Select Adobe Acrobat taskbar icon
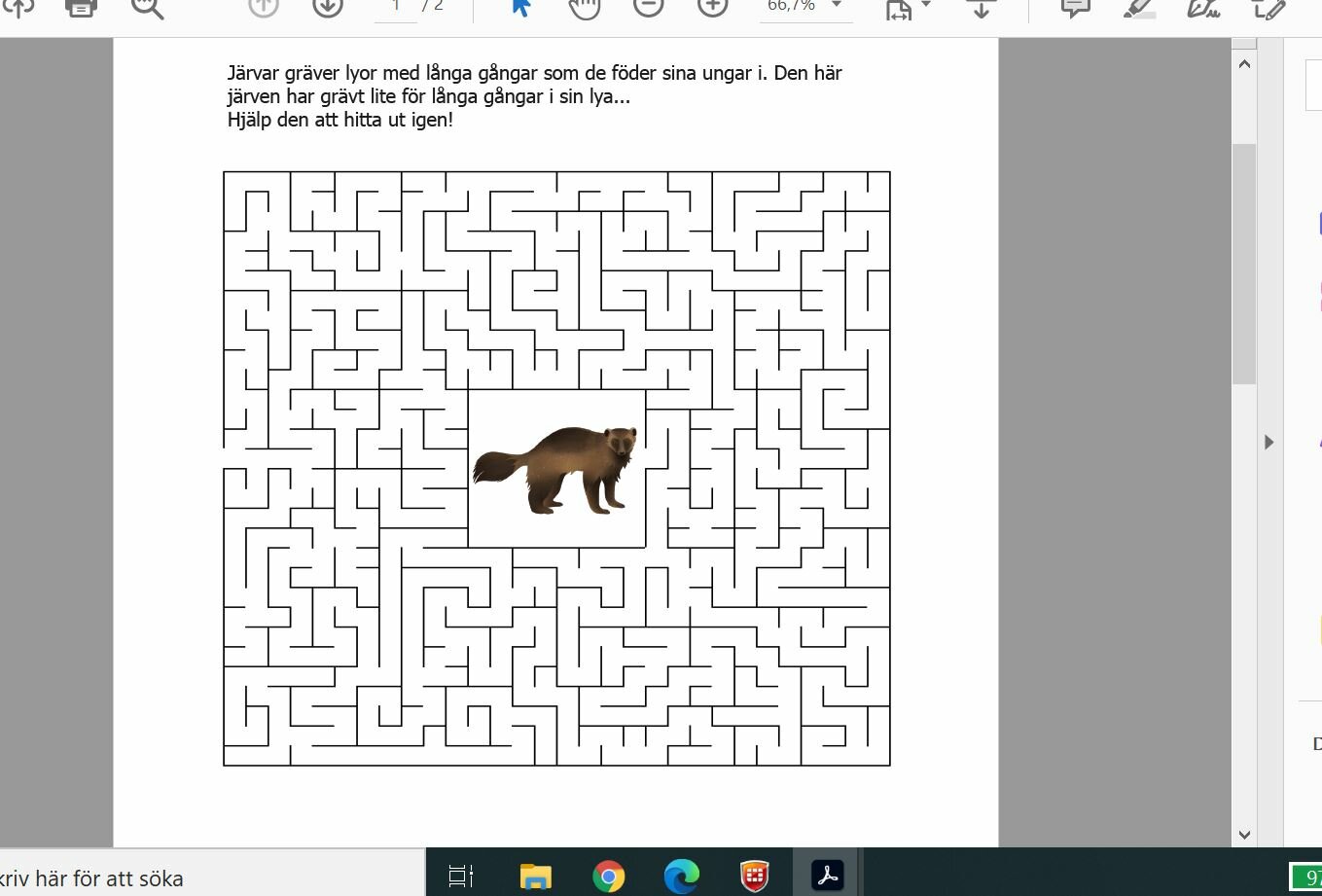 click(828, 876)
